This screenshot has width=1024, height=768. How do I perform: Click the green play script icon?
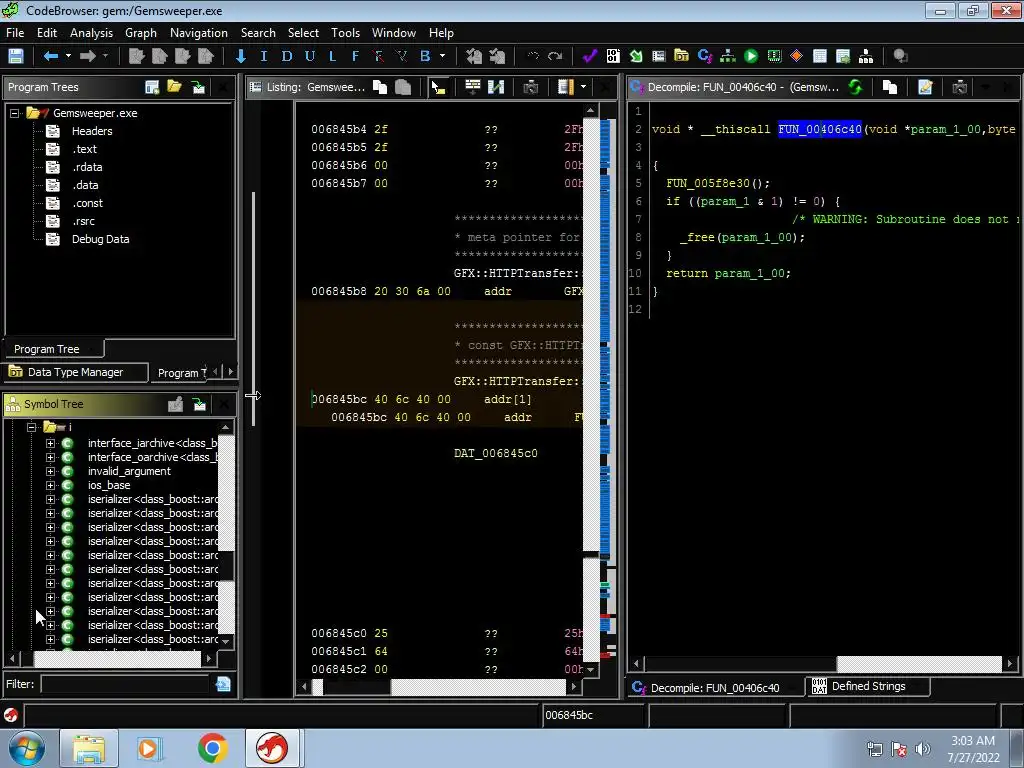pos(751,56)
